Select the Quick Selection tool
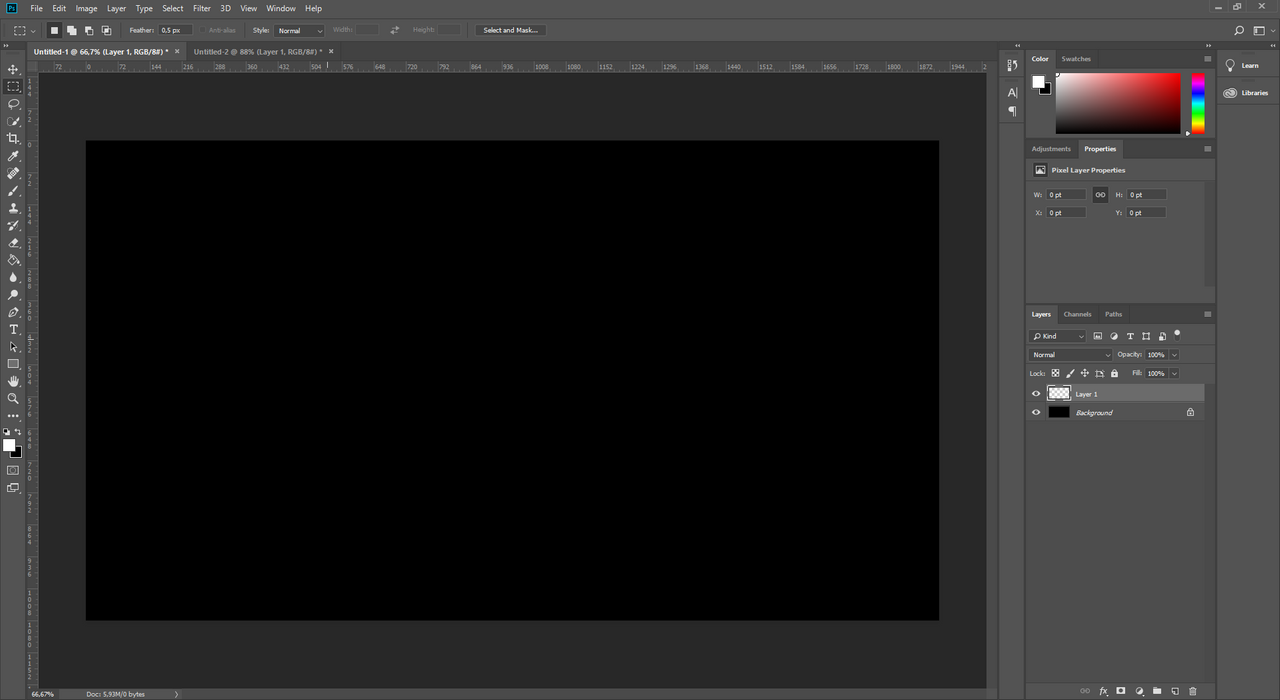This screenshot has width=1280, height=700. 13,121
